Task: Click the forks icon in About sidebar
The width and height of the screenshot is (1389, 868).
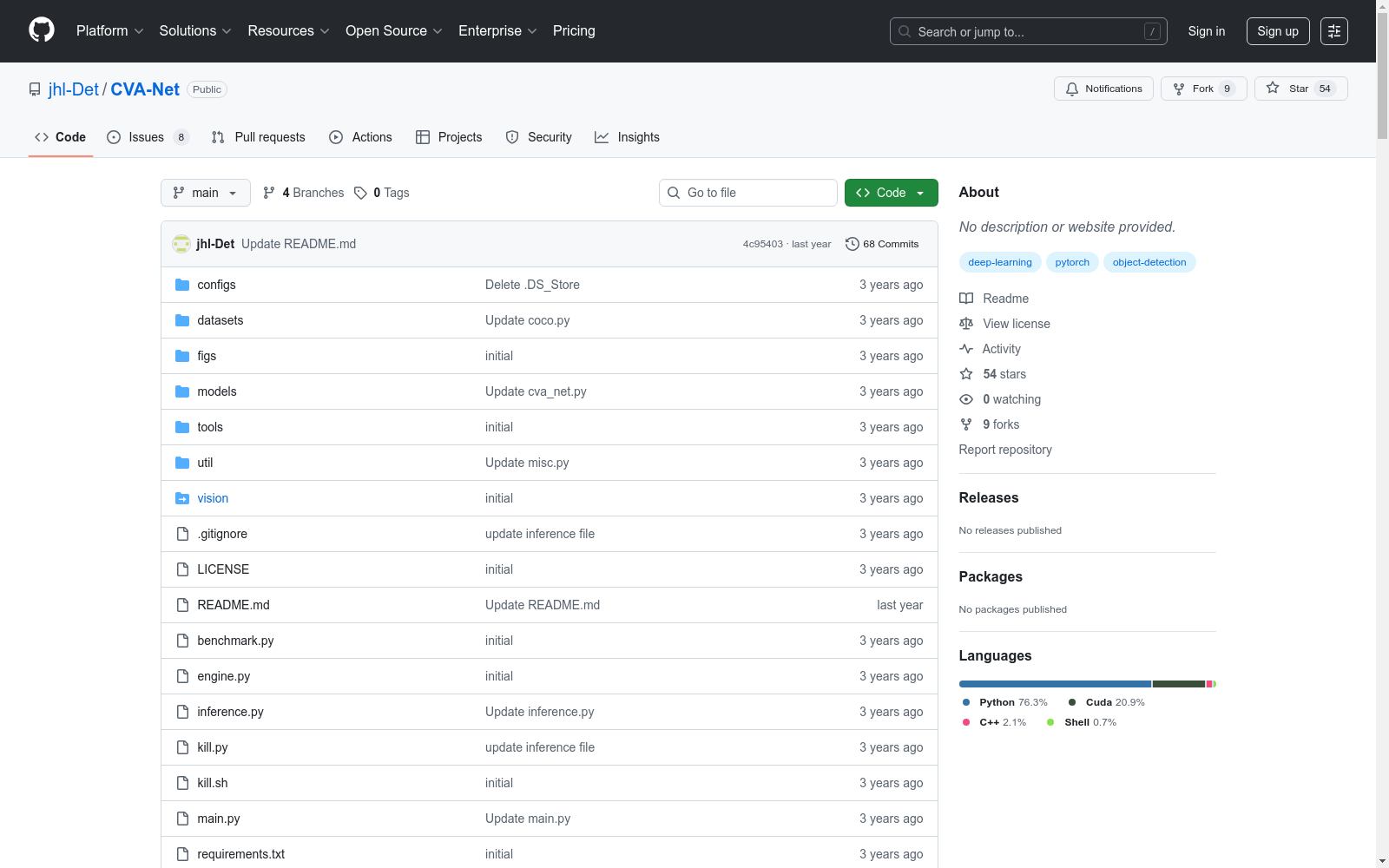Action: [x=966, y=424]
